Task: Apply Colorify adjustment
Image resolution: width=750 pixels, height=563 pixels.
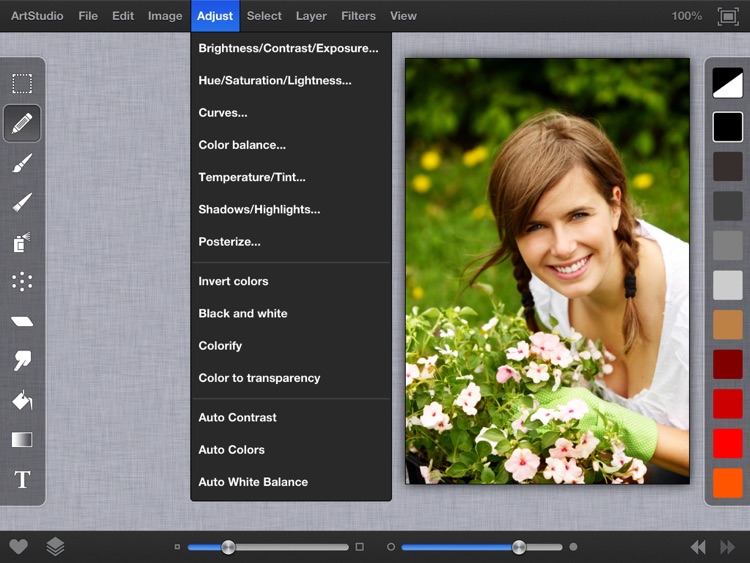Action: click(291, 346)
